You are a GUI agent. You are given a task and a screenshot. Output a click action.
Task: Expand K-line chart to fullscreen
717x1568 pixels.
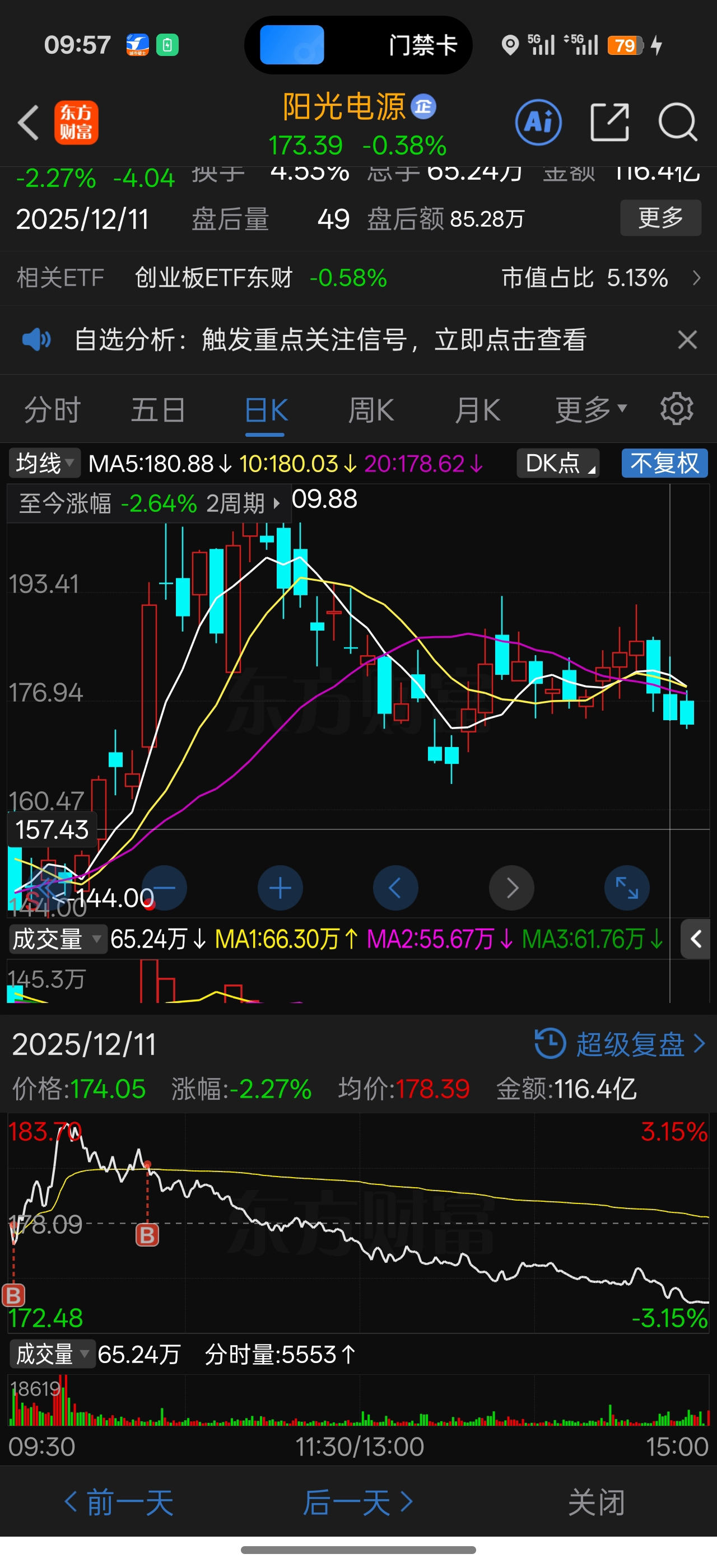pyautogui.click(x=627, y=888)
